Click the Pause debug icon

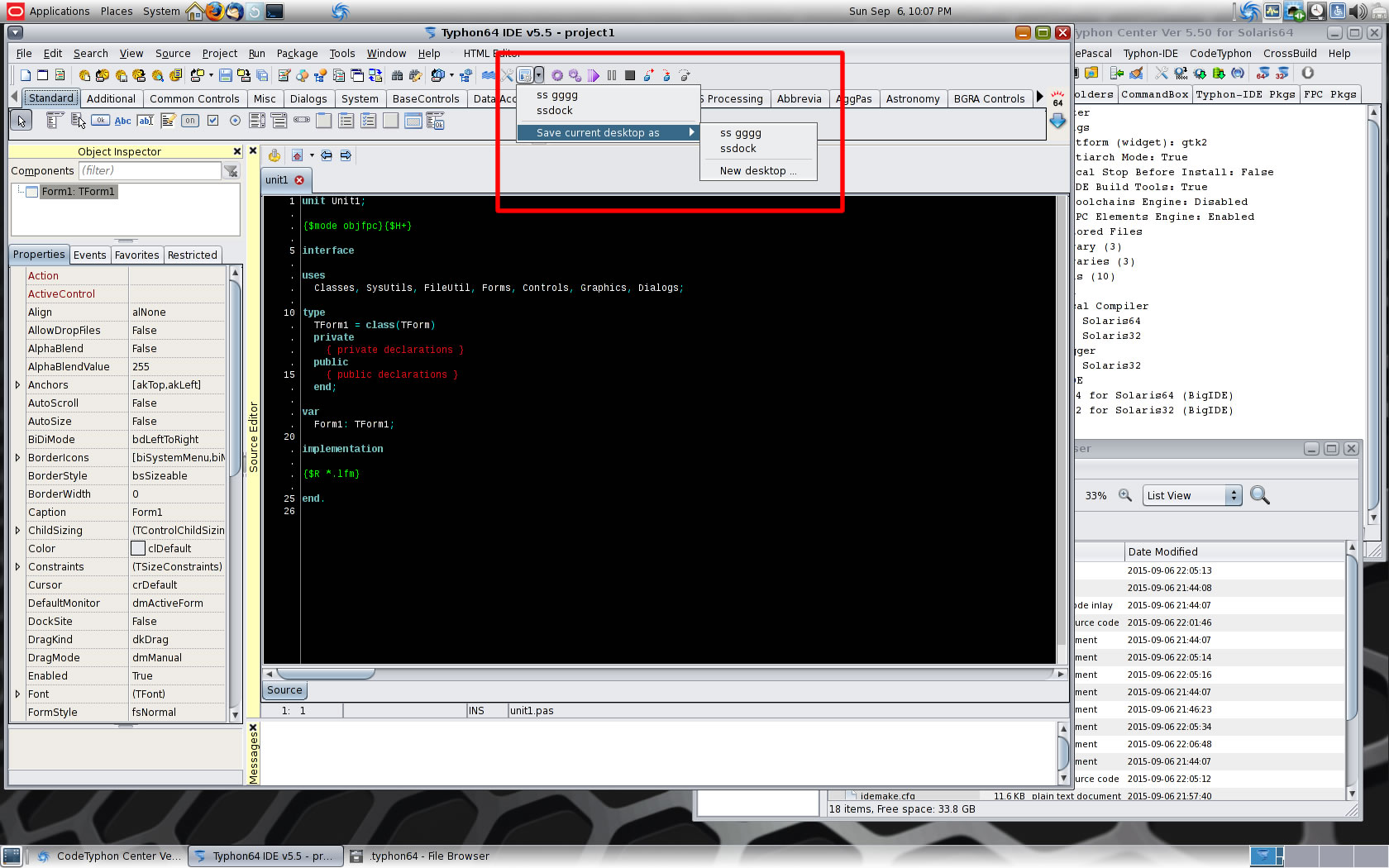point(612,75)
